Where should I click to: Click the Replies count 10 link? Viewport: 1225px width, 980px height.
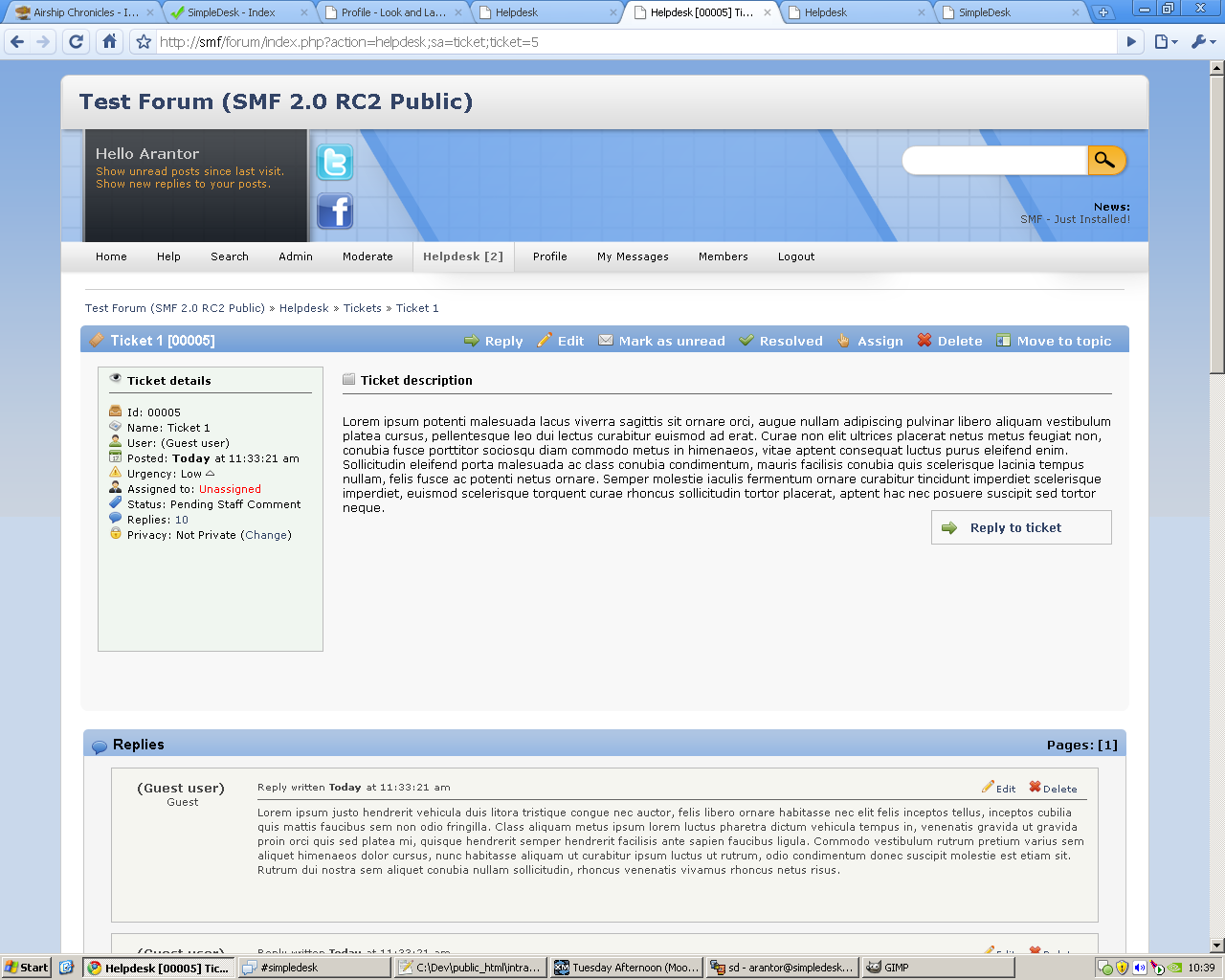point(182,520)
